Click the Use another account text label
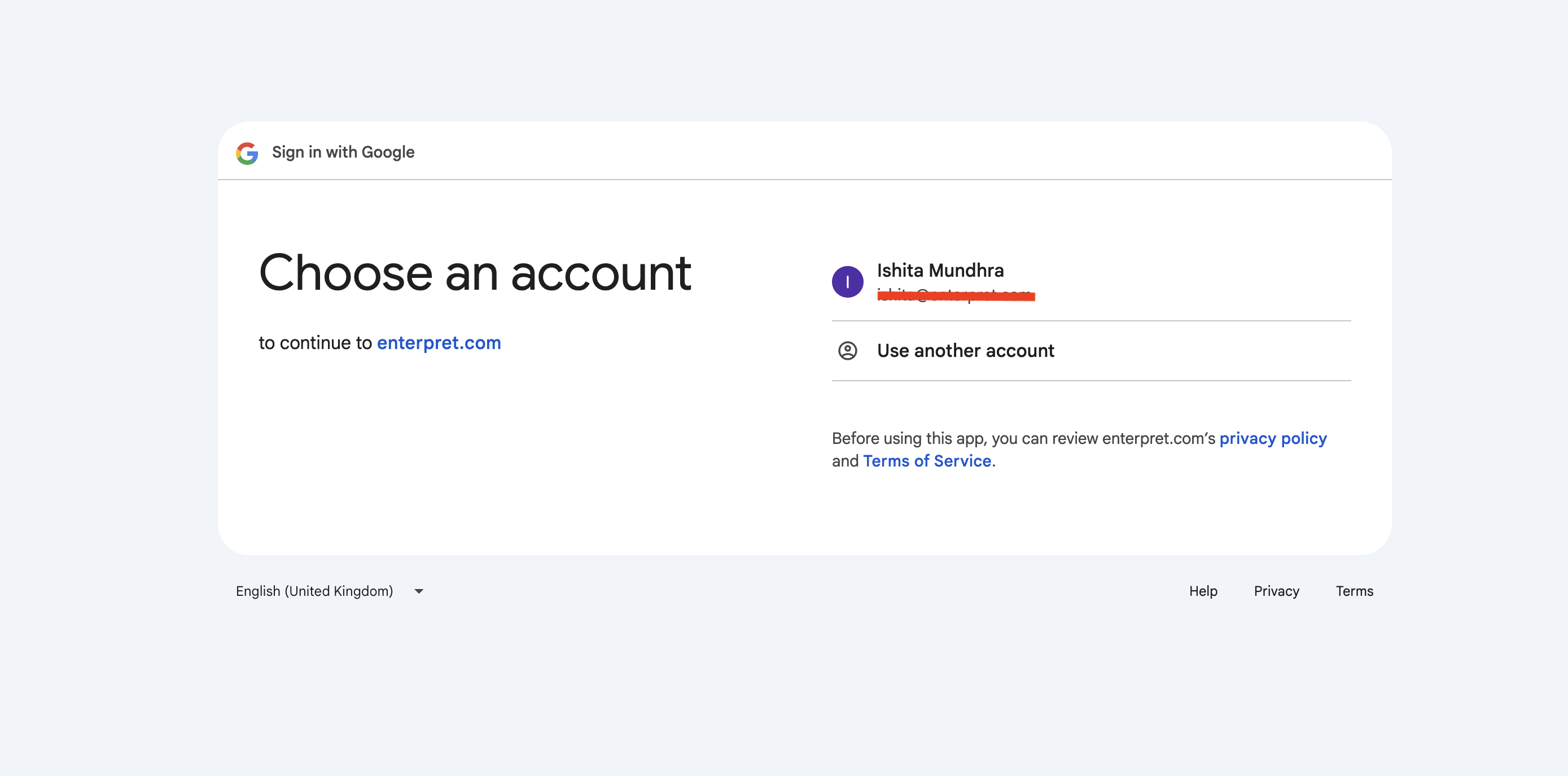1568x776 pixels. (x=965, y=351)
